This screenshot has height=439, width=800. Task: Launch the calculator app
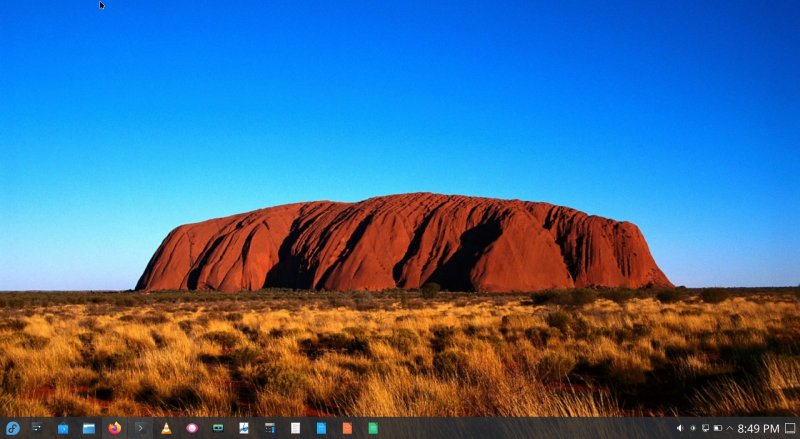269,428
